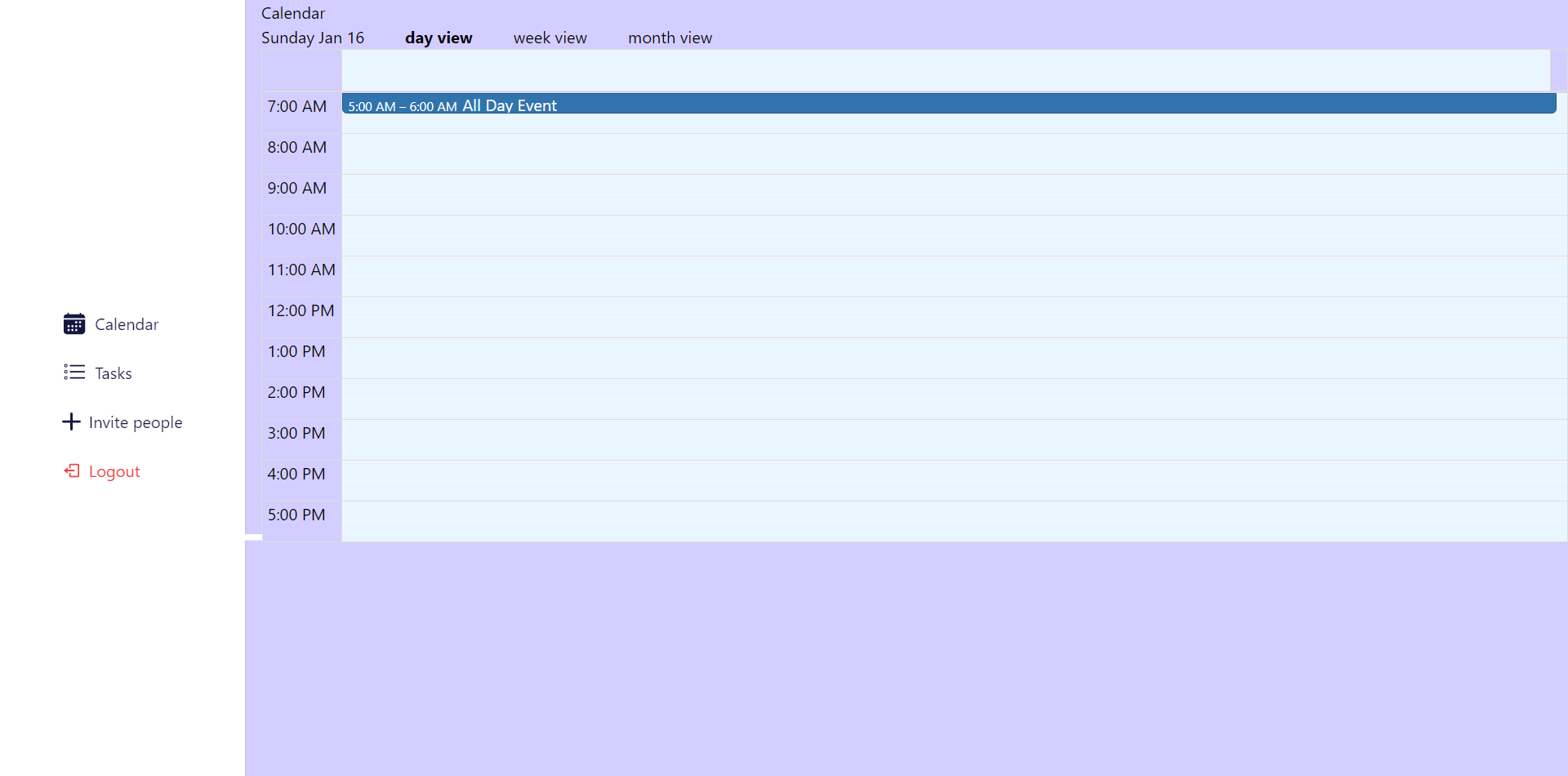This screenshot has width=1568, height=776.
Task: Click the Calendar icon in the sidebar
Action: point(74,324)
